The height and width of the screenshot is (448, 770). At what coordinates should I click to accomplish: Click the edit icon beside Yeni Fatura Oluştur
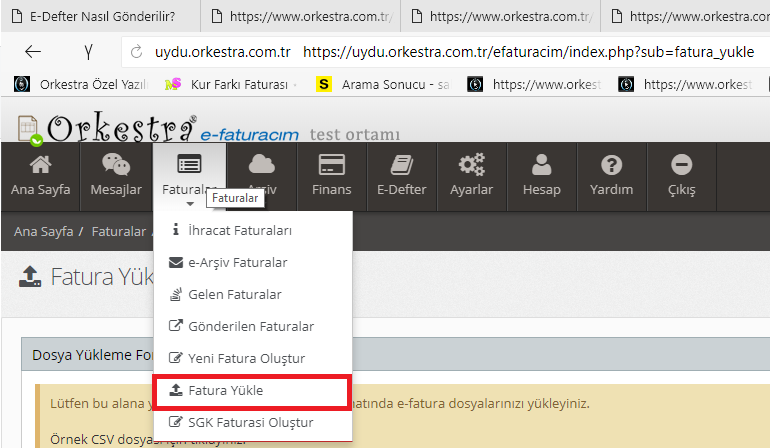click(x=175, y=358)
